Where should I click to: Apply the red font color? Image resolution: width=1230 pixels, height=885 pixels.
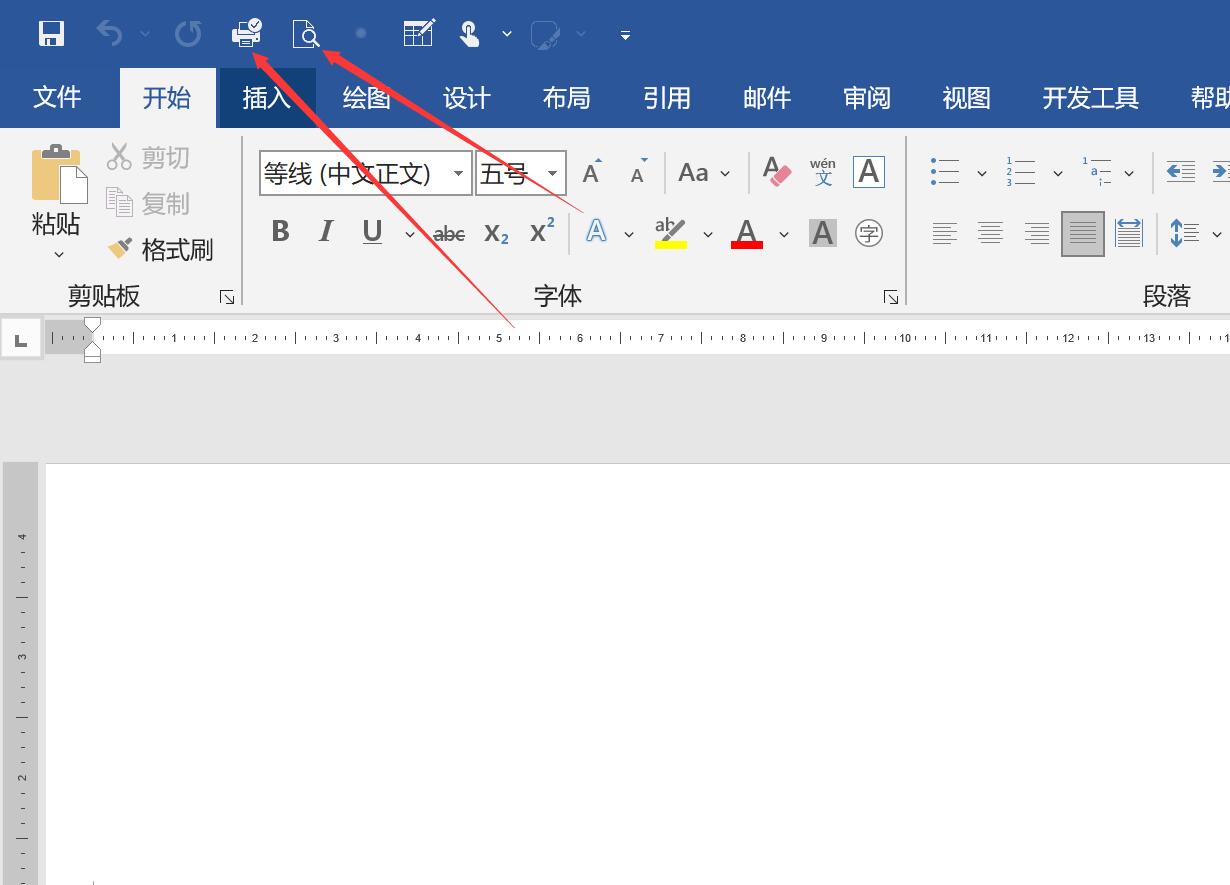pyautogui.click(x=747, y=233)
